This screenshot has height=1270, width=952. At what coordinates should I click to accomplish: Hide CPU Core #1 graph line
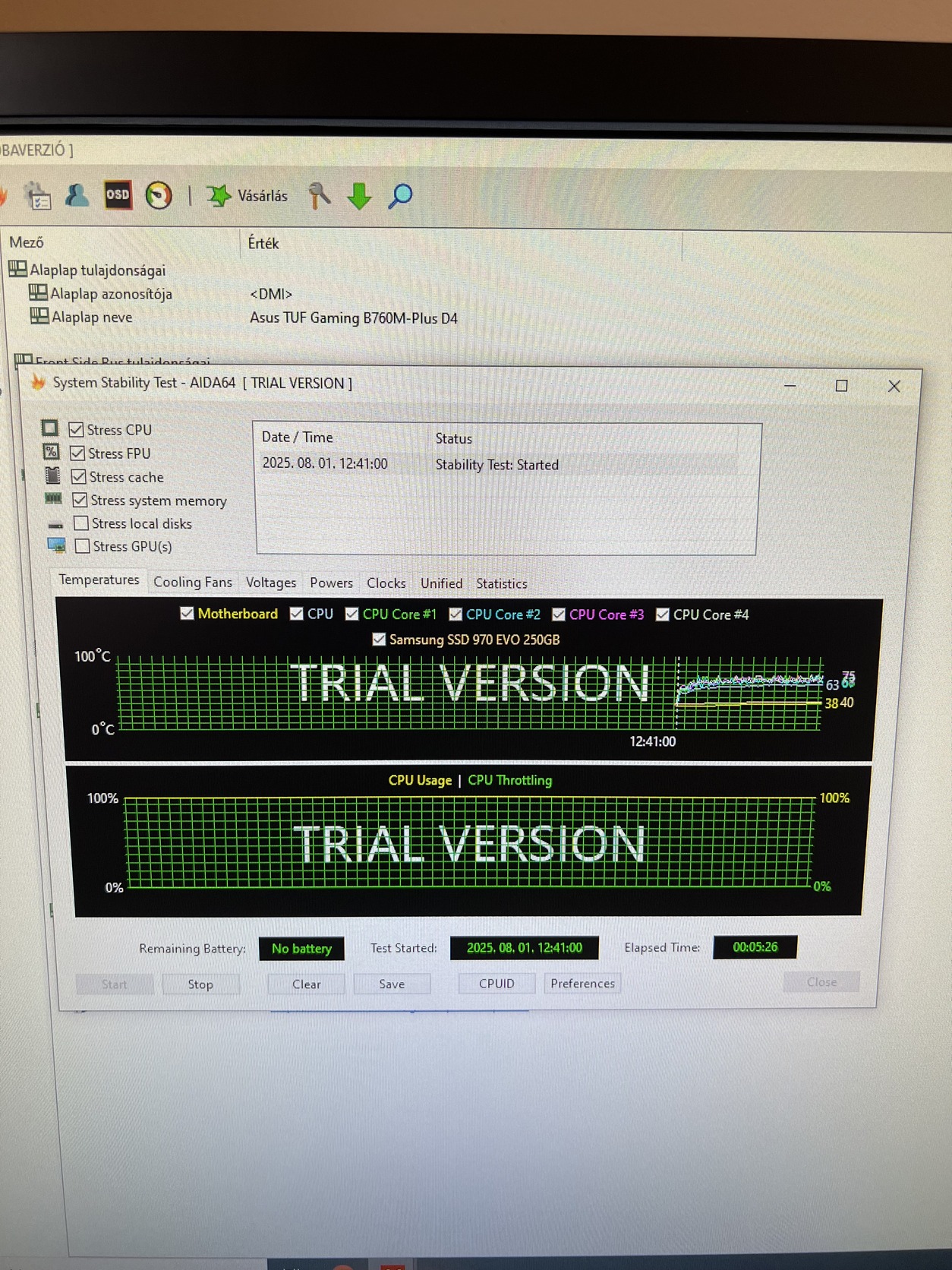pyautogui.click(x=351, y=614)
